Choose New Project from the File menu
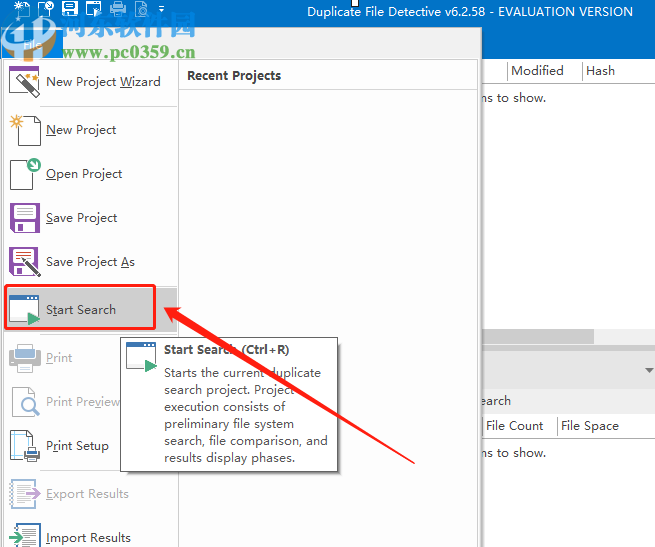The image size is (655, 547). [91, 130]
